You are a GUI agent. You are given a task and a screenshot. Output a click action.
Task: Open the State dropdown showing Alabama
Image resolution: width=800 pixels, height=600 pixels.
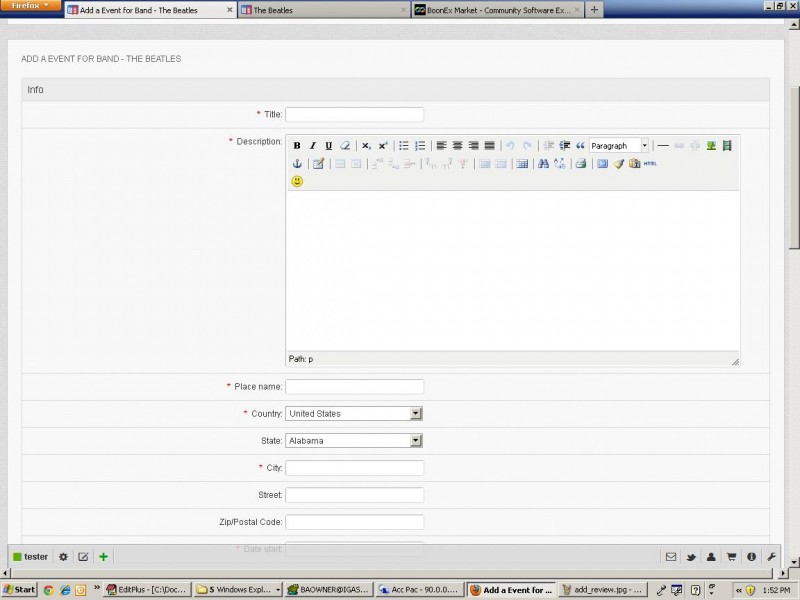tap(354, 440)
